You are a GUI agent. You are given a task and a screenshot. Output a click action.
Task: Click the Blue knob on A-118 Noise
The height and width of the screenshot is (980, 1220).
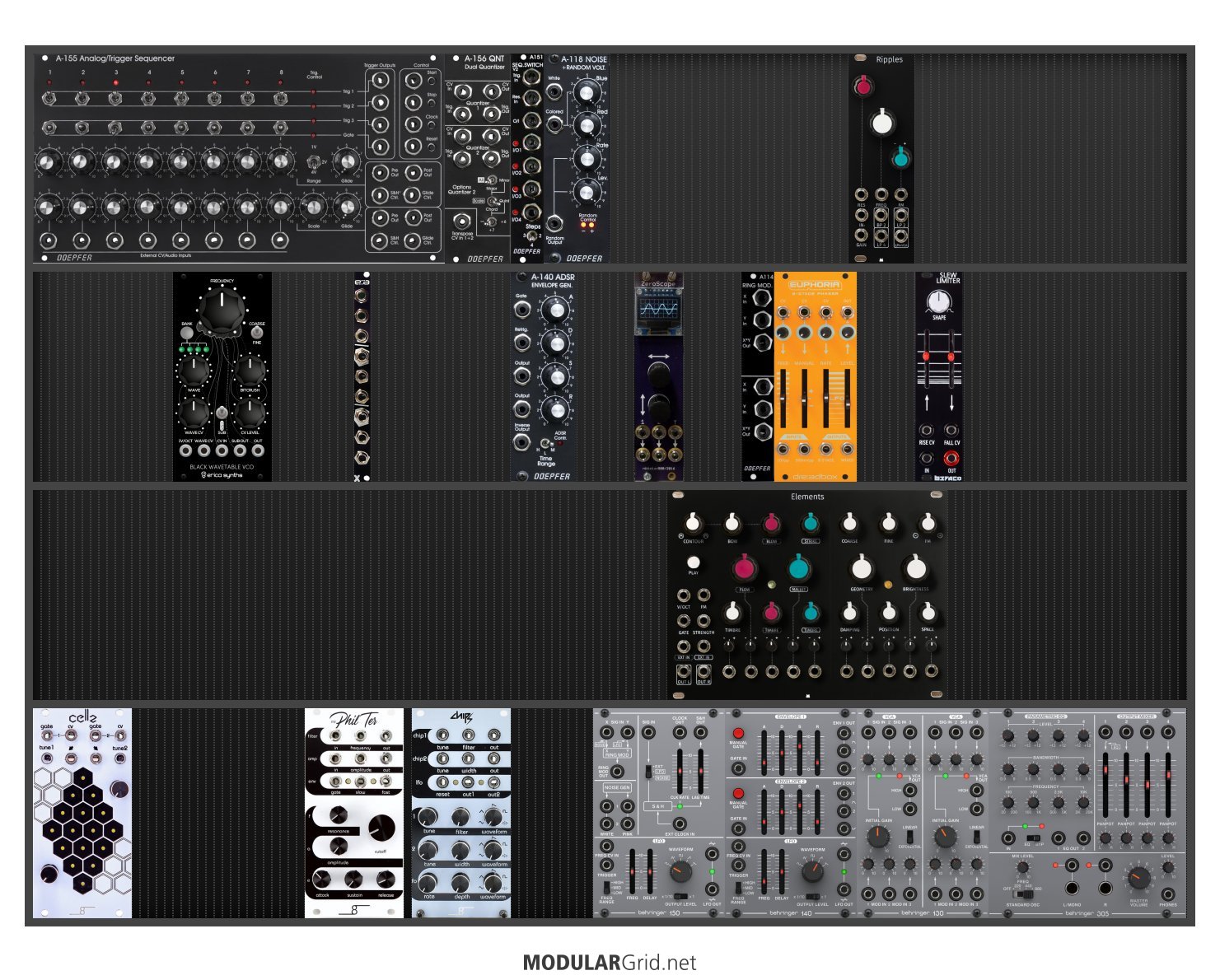[587, 91]
